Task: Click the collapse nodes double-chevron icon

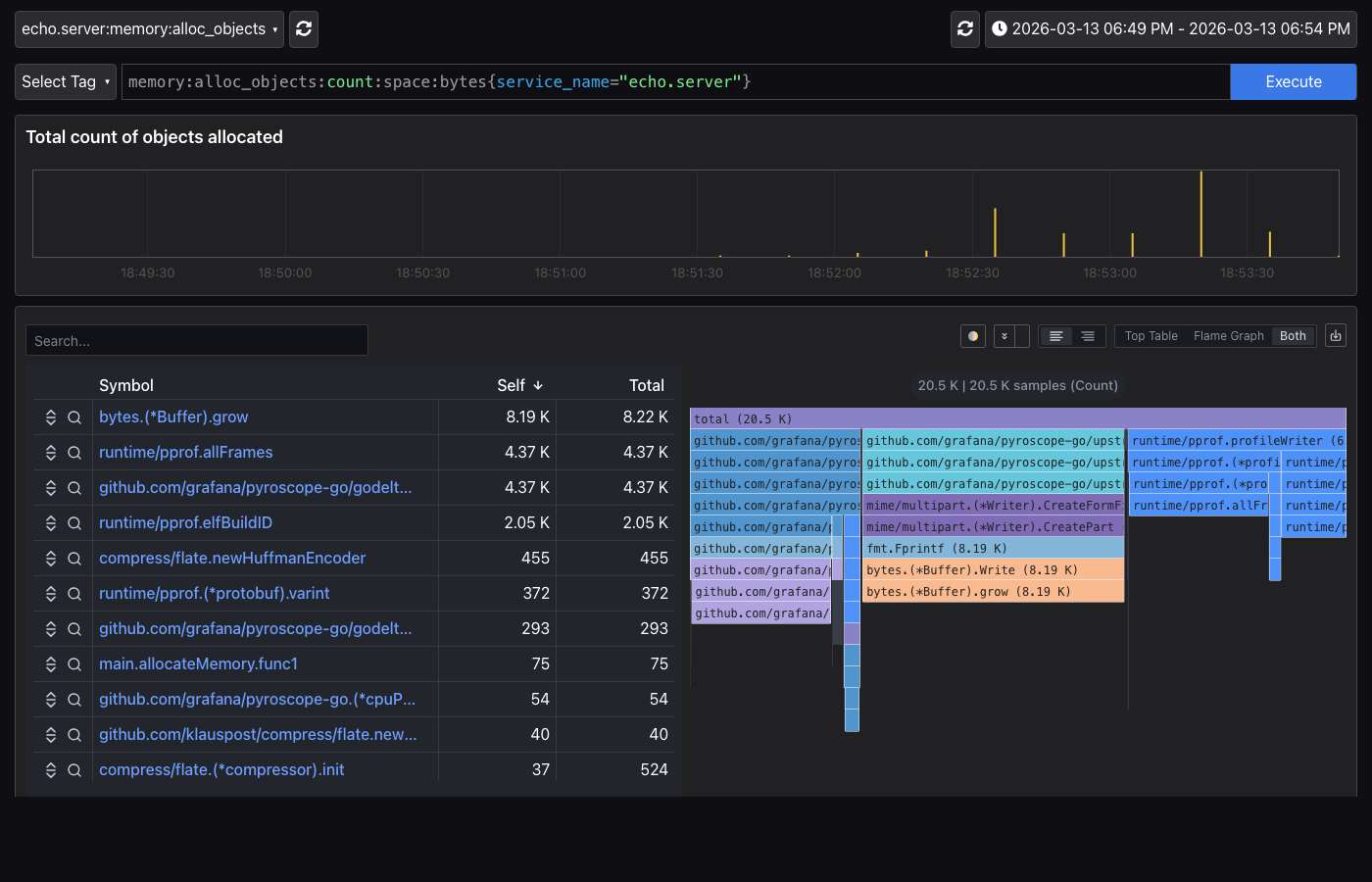Action: click(1004, 336)
